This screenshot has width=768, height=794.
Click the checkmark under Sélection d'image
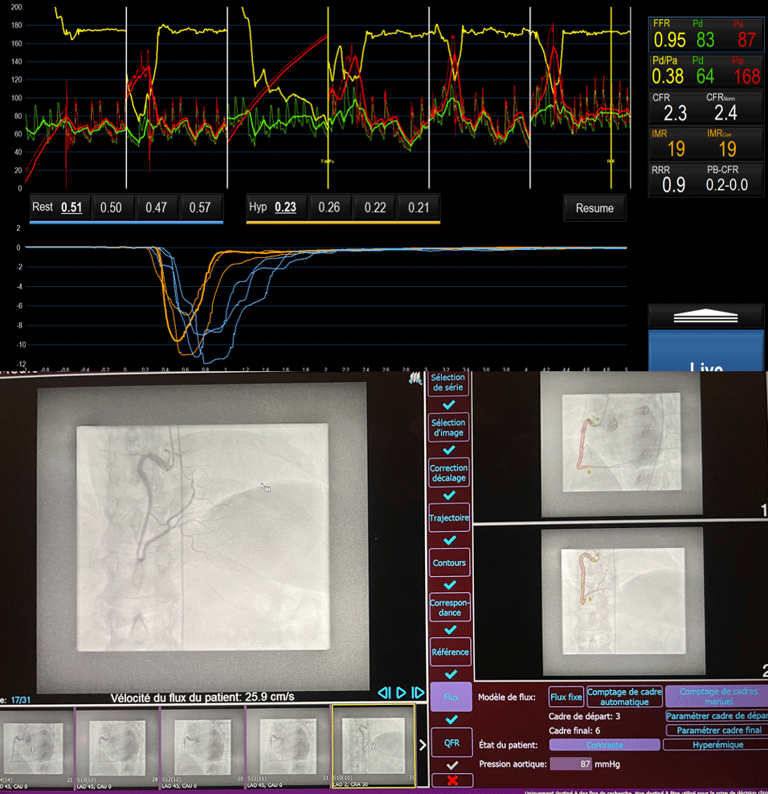(449, 450)
